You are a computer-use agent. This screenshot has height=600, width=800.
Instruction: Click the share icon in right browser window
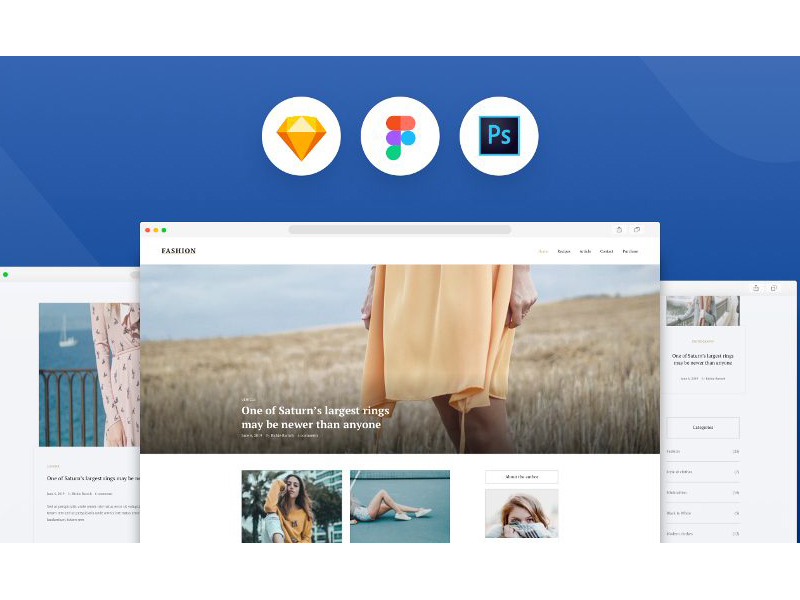click(756, 288)
